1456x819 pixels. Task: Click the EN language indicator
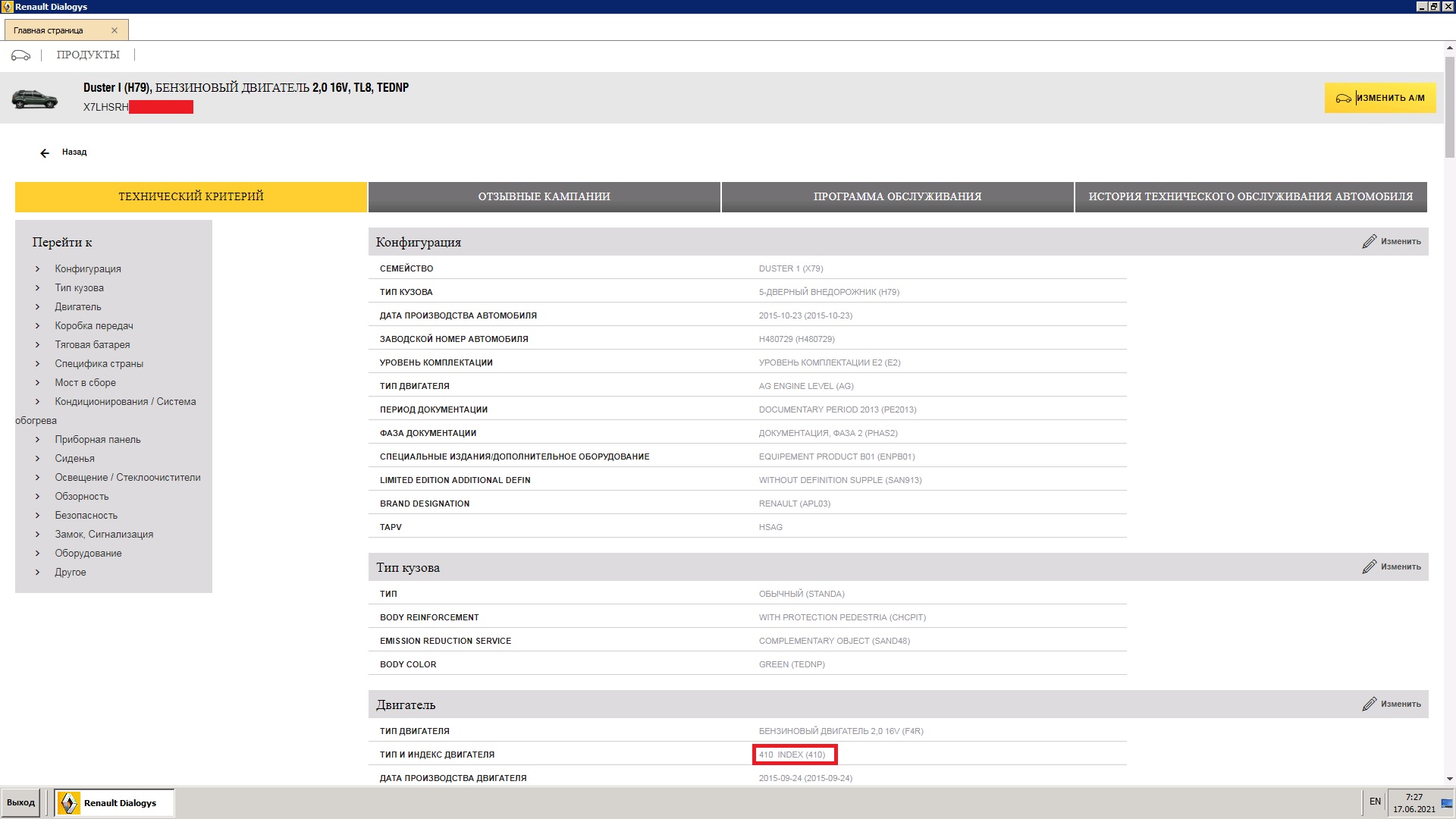tap(1375, 802)
